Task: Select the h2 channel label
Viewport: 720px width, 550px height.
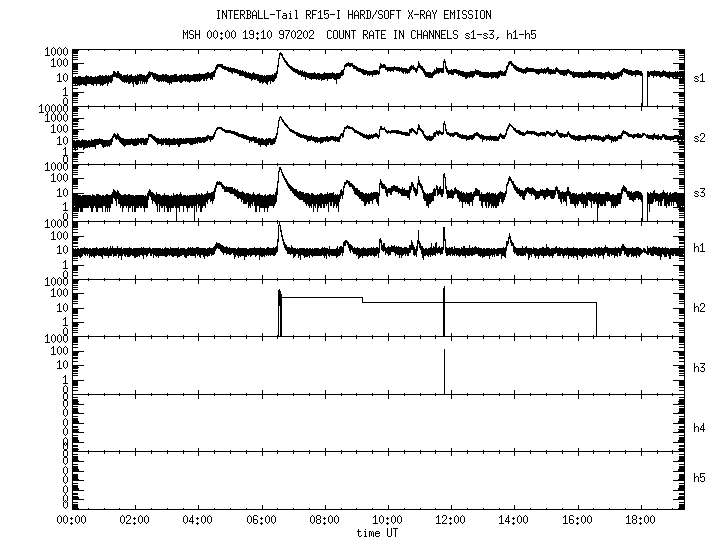Action: (x=698, y=308)
